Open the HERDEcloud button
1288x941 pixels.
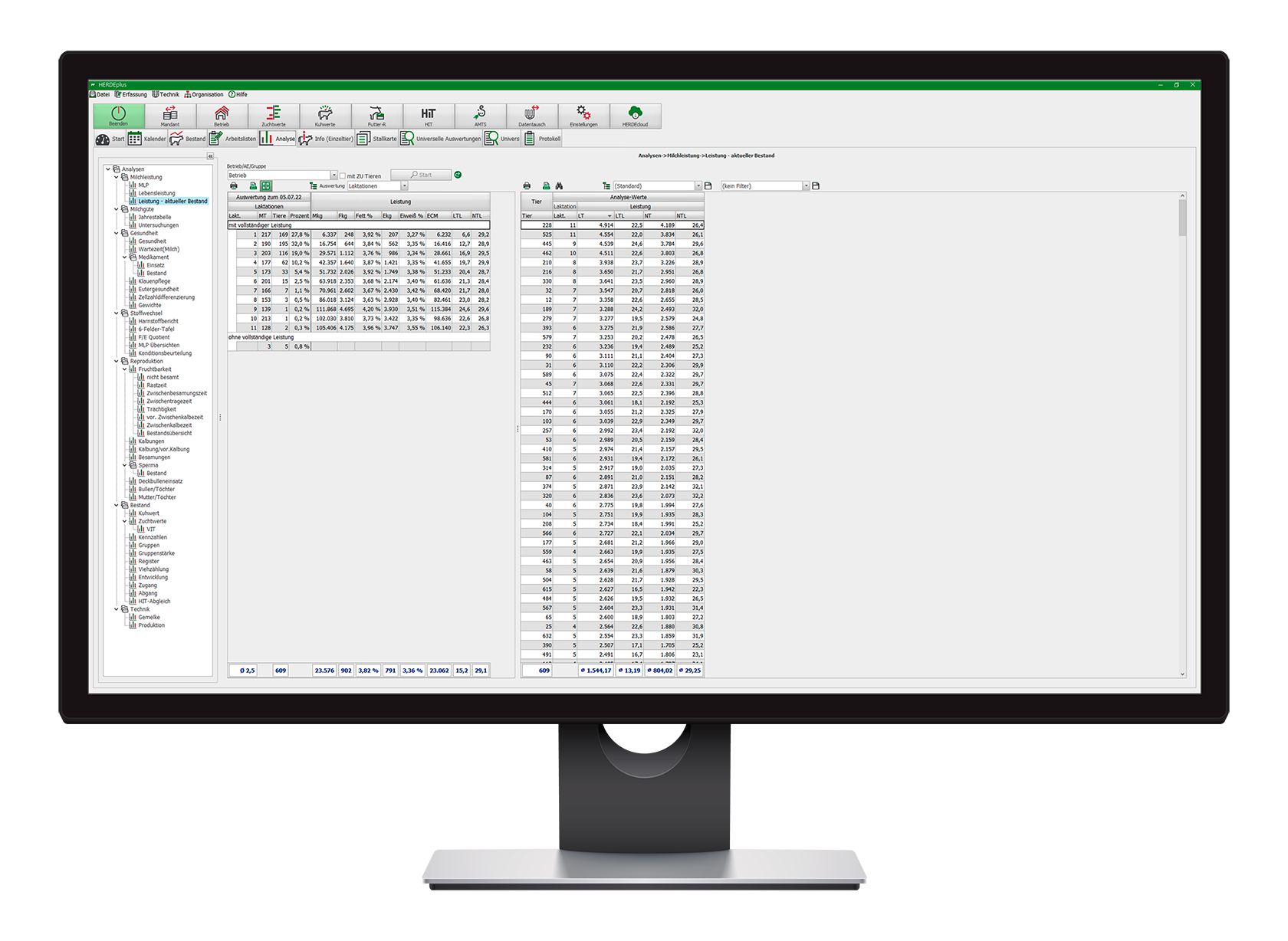(x=635, y=116)
